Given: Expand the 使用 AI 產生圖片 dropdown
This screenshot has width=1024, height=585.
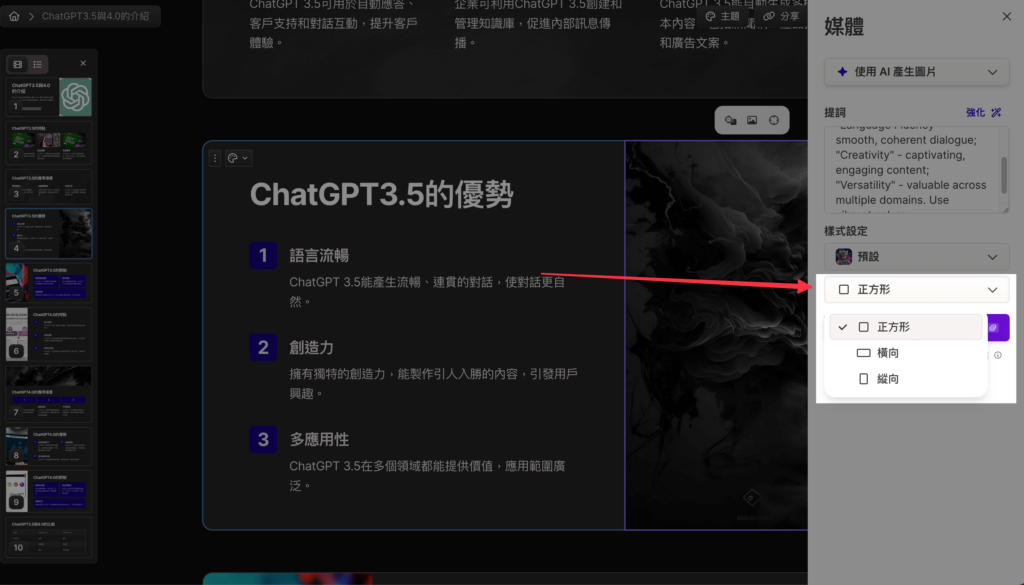Looking at the screenshot, I should [915, 71].
